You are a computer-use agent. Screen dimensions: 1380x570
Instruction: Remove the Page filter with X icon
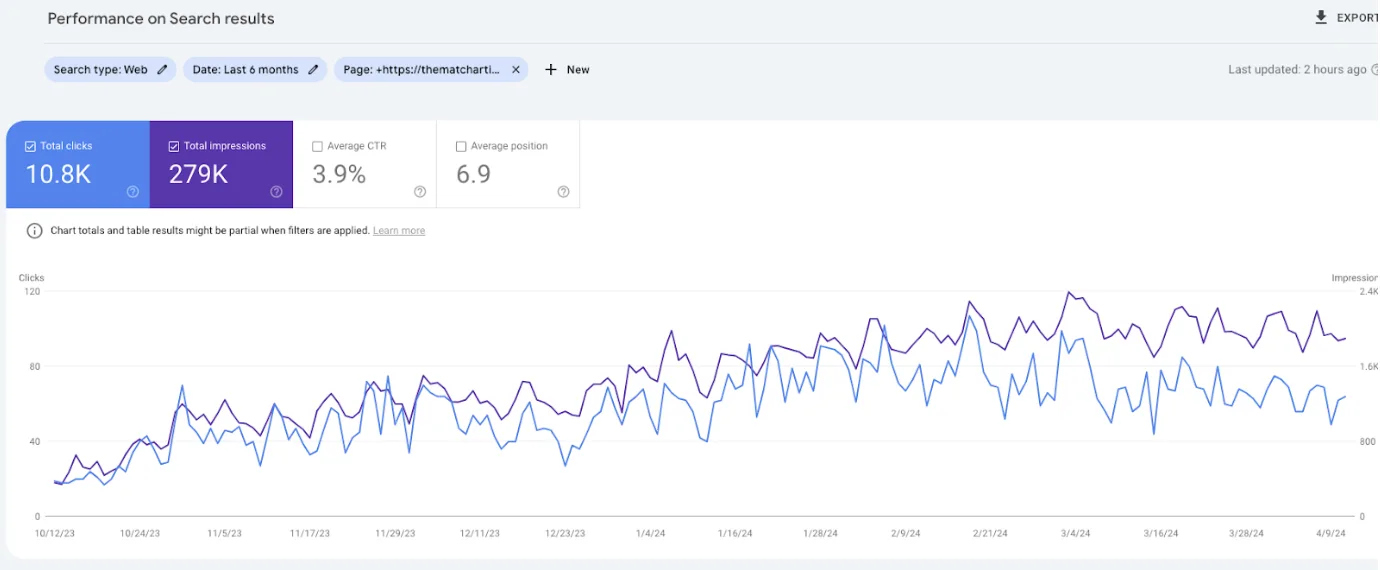click(x=516, y=70)
